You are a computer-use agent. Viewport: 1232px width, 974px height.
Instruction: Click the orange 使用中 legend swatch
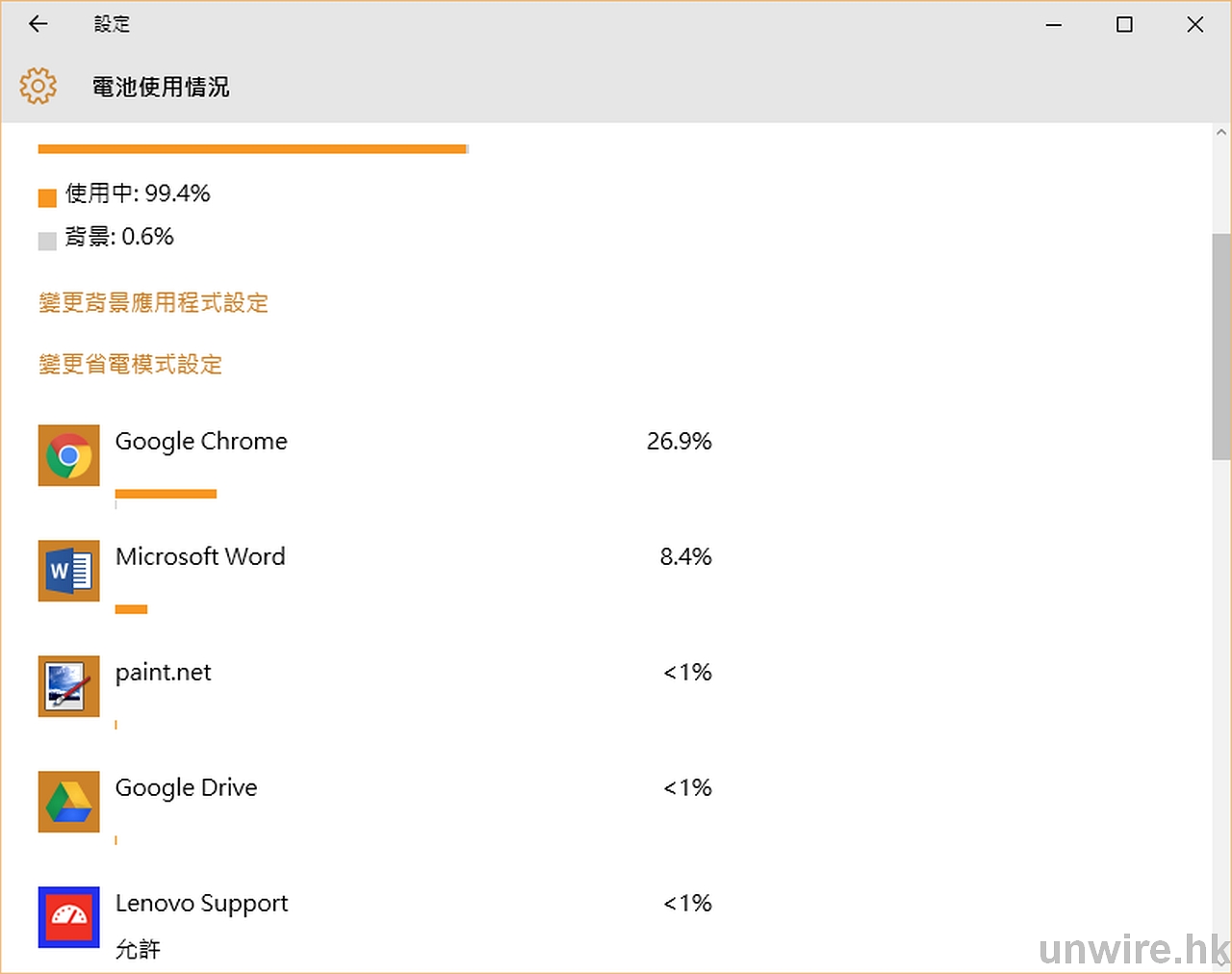coord(47,198)
